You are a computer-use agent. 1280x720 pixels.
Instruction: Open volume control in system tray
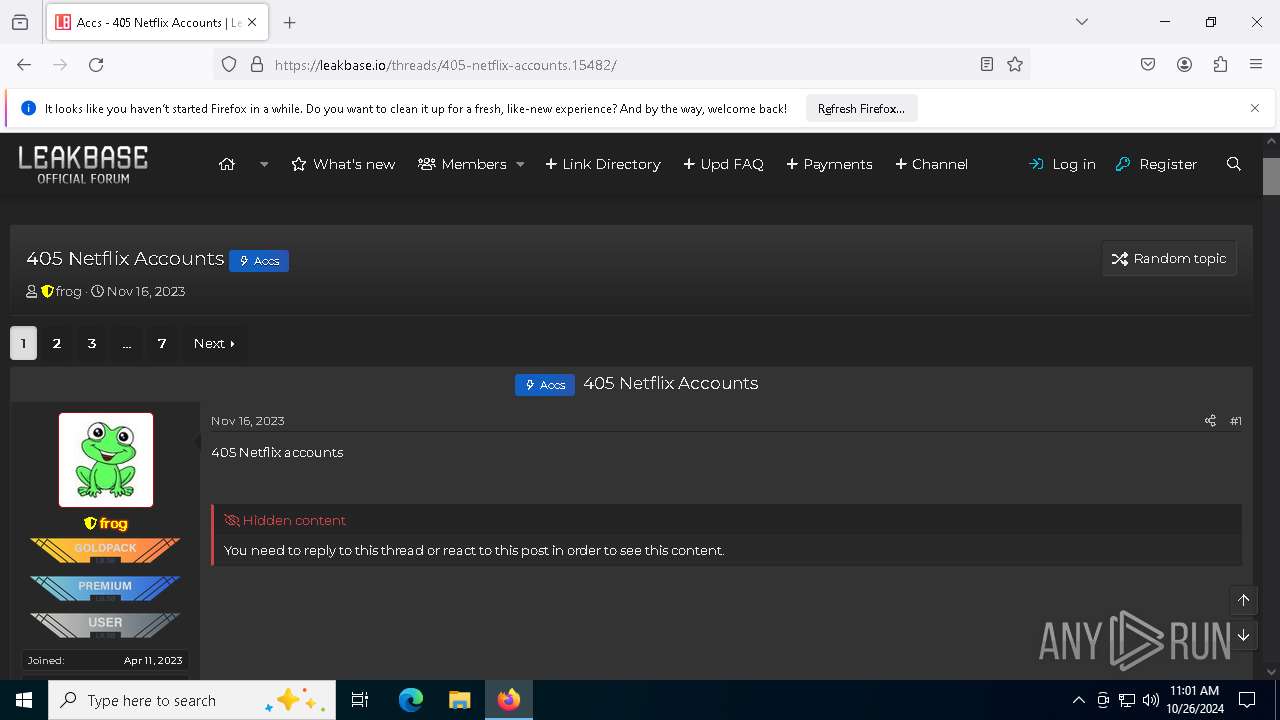pyautogui.click(x=1151, y=700)
